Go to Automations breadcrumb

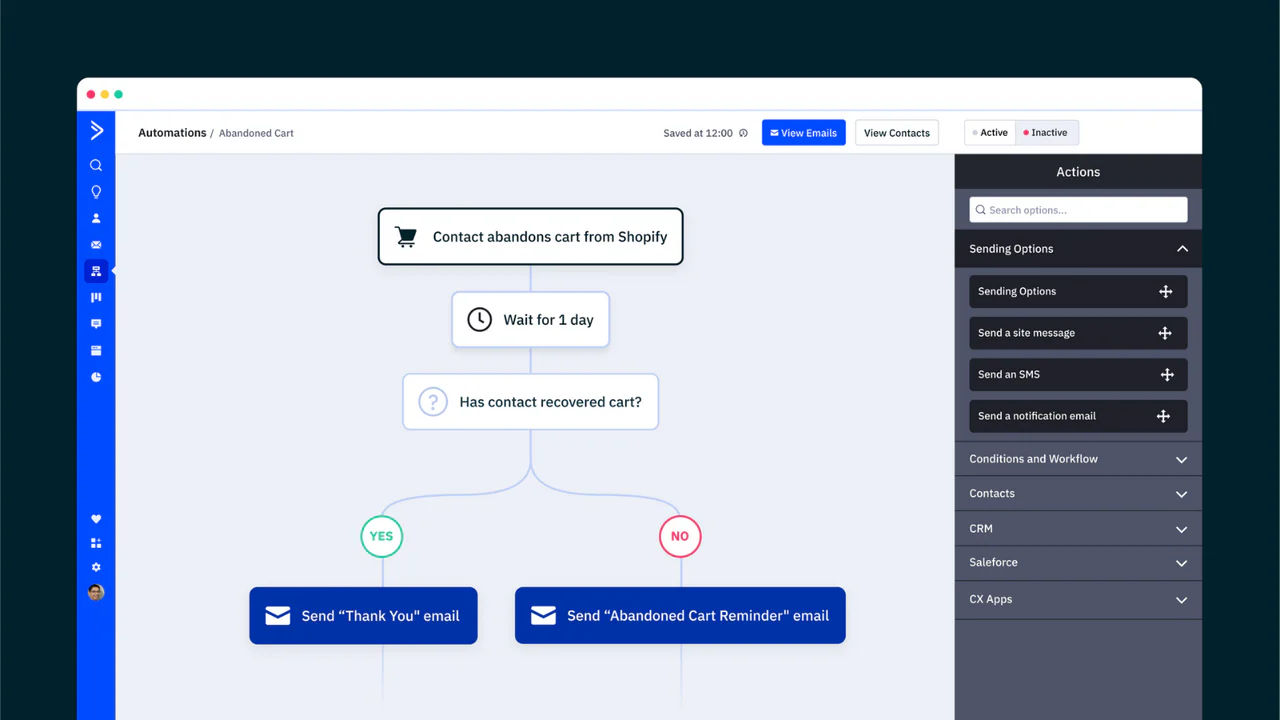pyautogui.click(x=172, y=133)
